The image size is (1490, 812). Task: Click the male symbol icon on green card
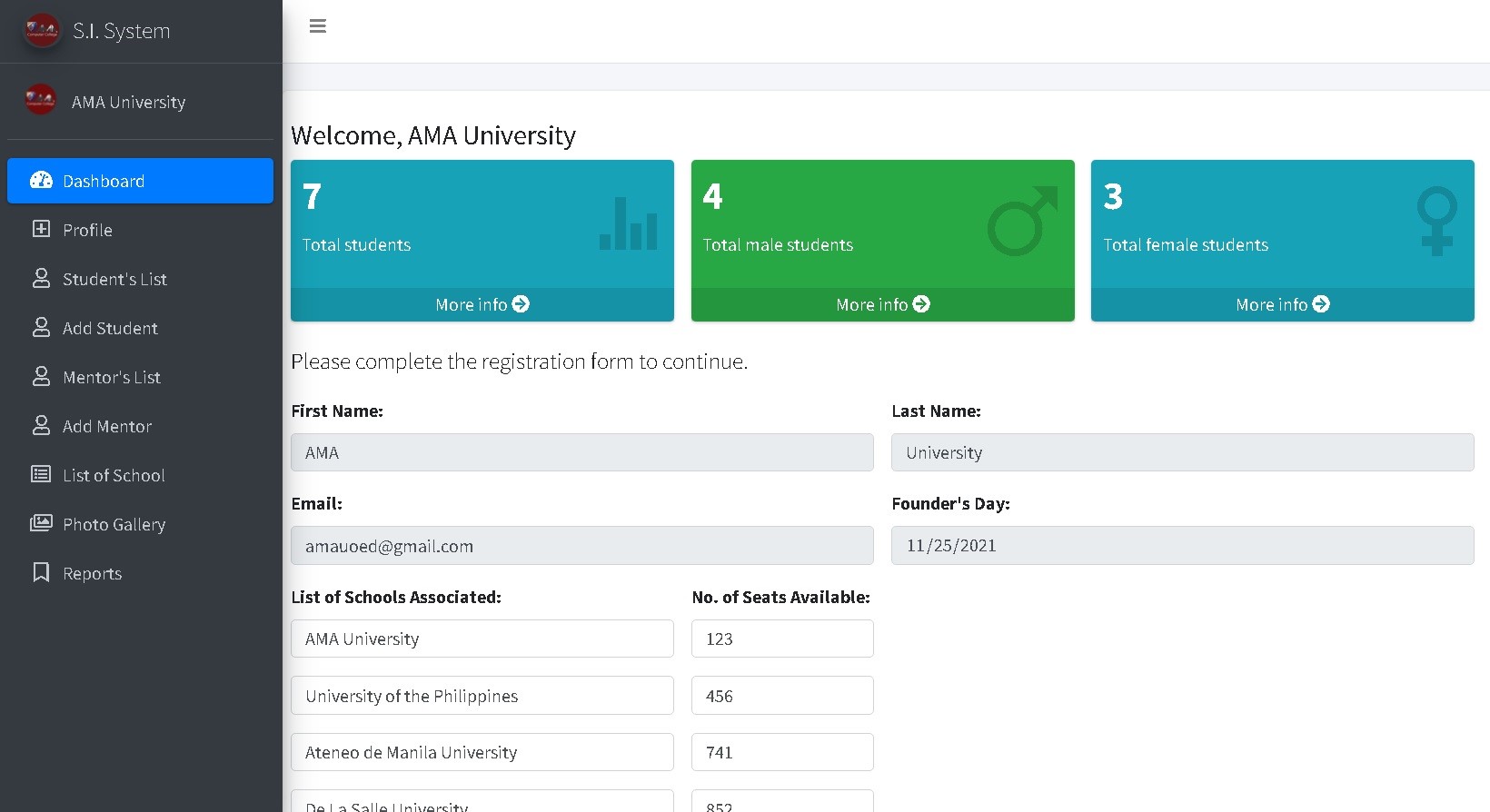[1022, 221]
